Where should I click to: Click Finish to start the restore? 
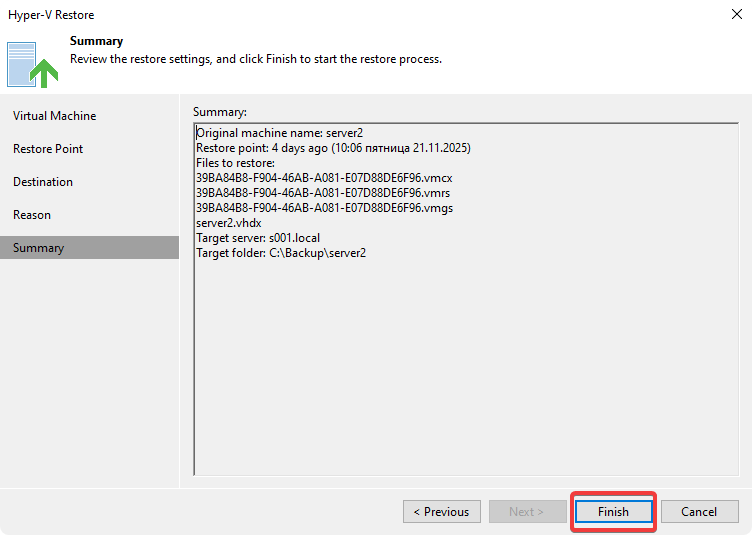(x=613, y=511)
